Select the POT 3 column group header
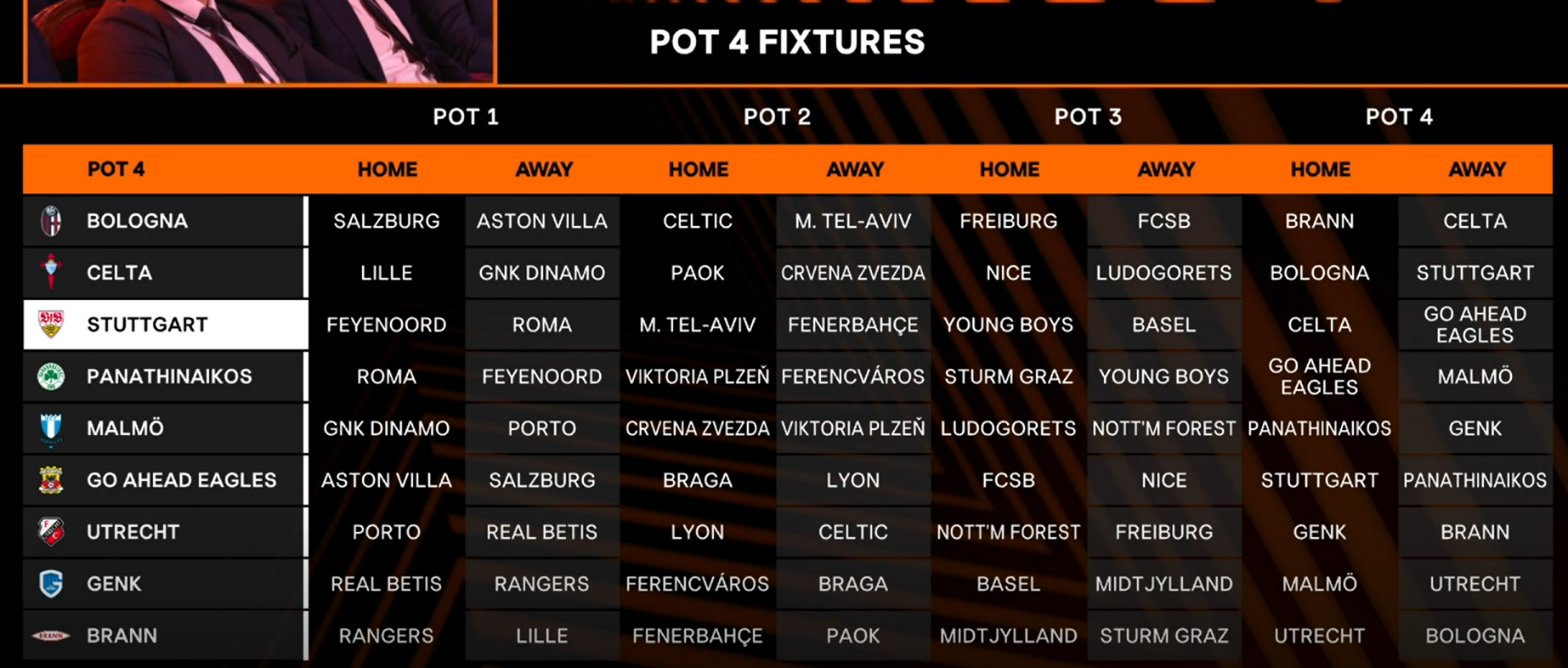 [x=1088, y=116]
